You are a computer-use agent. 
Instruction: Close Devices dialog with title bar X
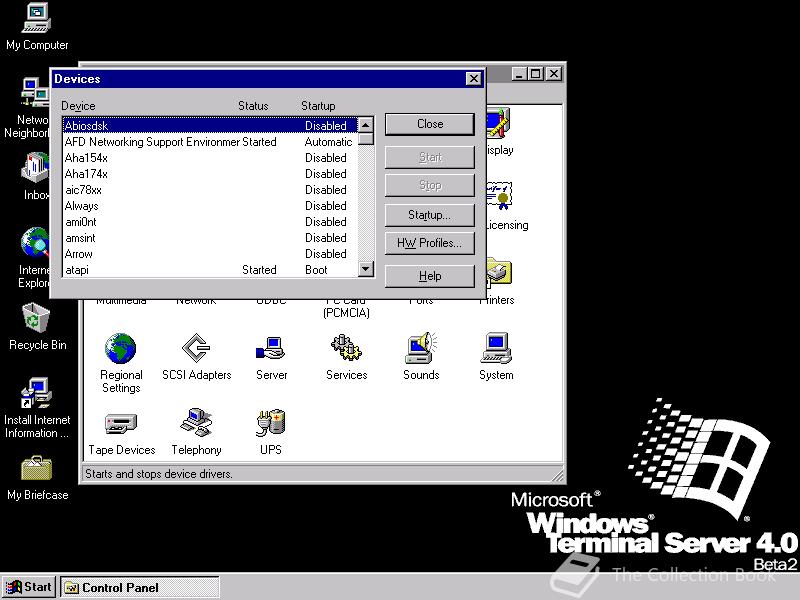(x=473, y=79)
